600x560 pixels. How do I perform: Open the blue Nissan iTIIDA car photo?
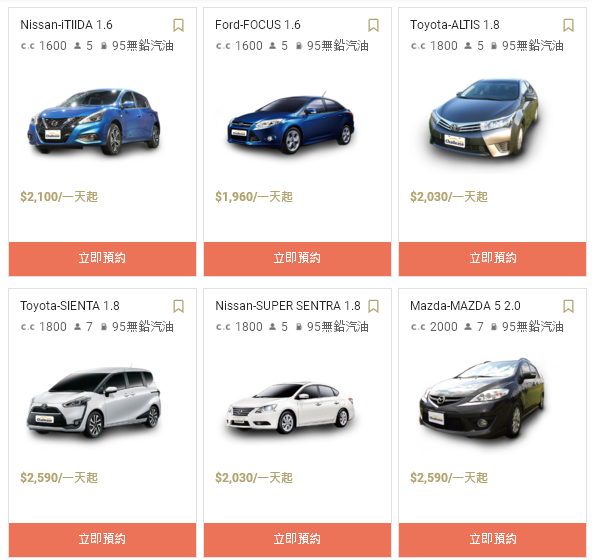94,122
